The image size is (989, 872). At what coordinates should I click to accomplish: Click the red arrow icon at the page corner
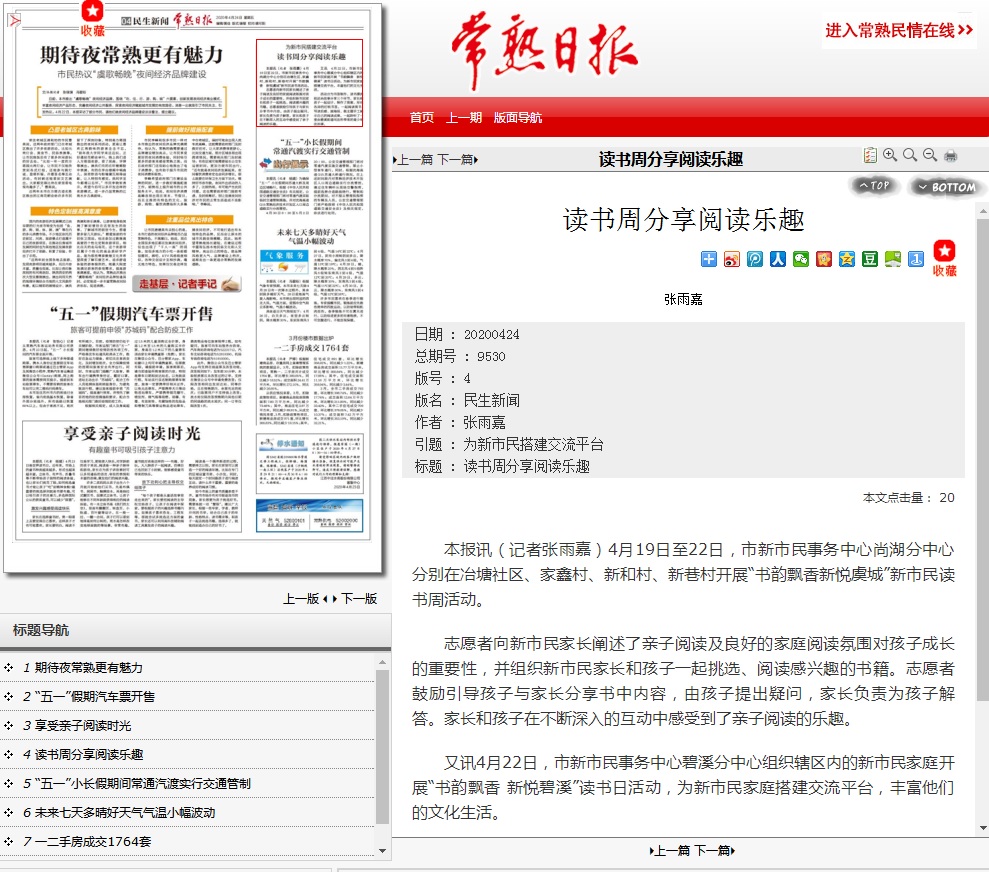pos(14,21)
